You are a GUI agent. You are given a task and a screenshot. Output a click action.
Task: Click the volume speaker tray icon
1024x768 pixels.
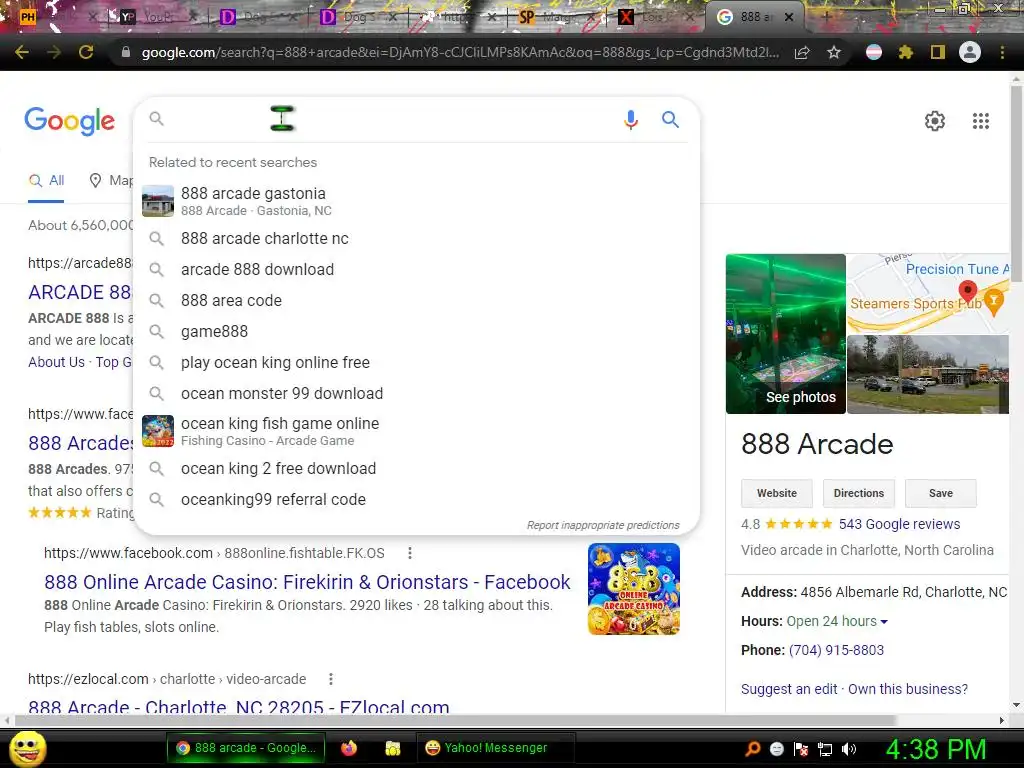point(849,748)
